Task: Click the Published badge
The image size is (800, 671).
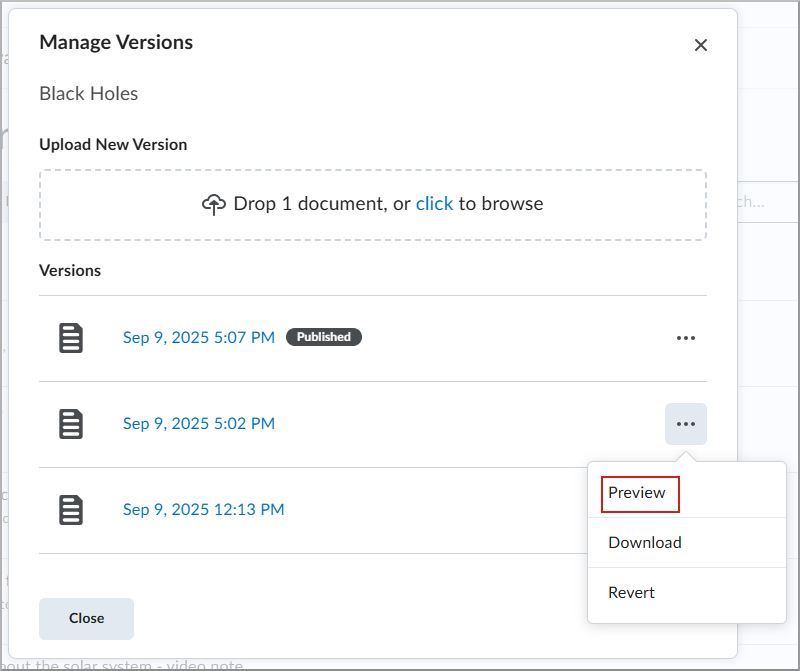Action: (324, 338)
